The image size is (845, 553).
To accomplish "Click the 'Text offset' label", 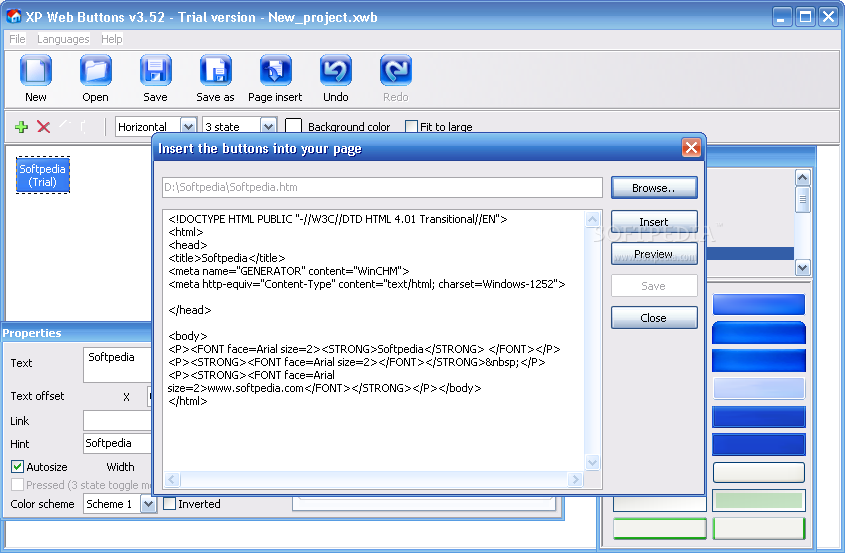I will coord(37,396).
